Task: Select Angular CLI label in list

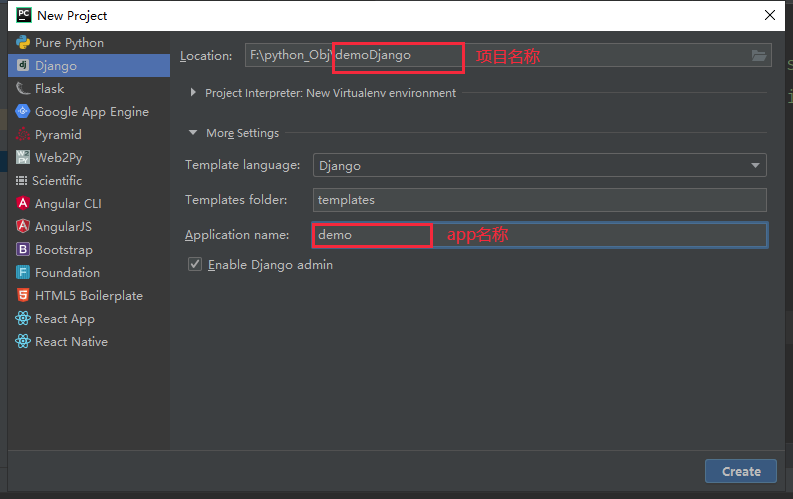Action: click(68, 203)
